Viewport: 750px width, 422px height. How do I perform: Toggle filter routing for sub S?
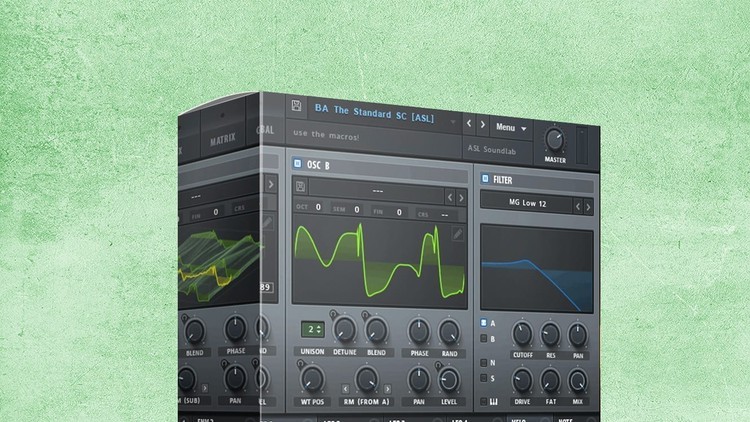pos(484,378)
